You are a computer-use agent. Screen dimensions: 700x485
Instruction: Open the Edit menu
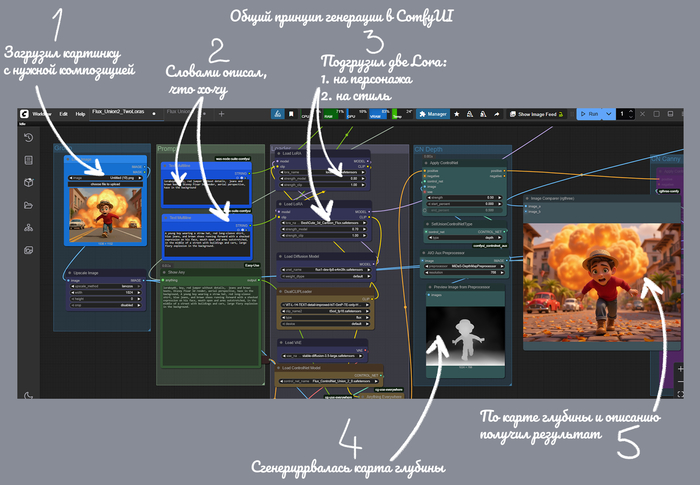[x=63, y=114]
